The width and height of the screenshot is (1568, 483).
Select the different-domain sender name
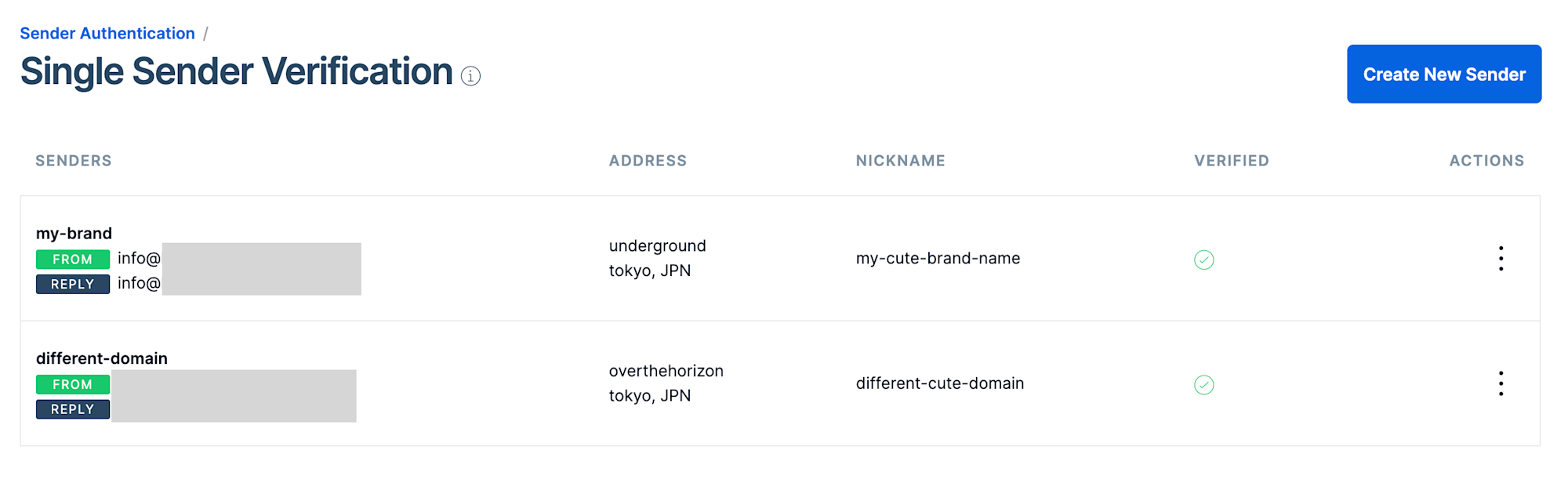tap(102, 358)
